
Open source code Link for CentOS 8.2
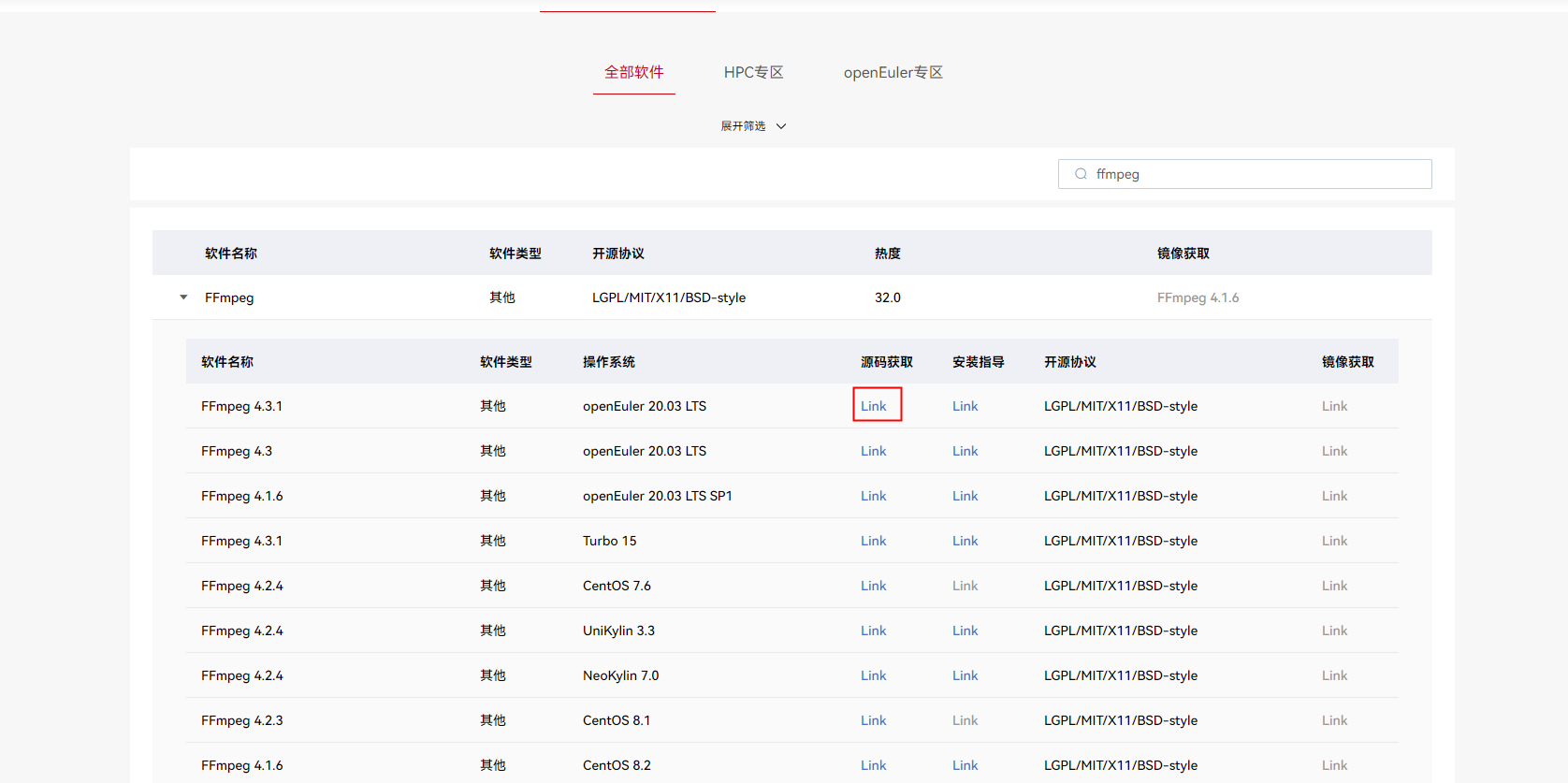873,765
